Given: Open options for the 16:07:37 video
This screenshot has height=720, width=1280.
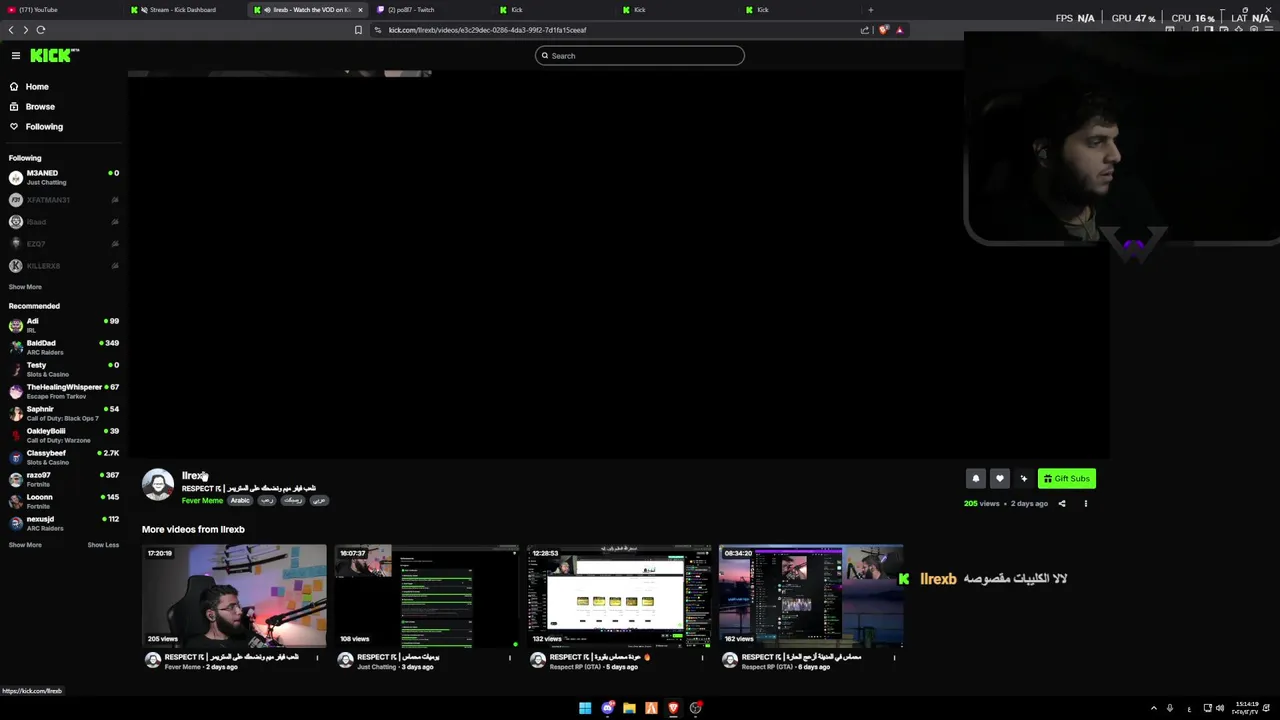Looking at the screenshot, I should [510, 658].
